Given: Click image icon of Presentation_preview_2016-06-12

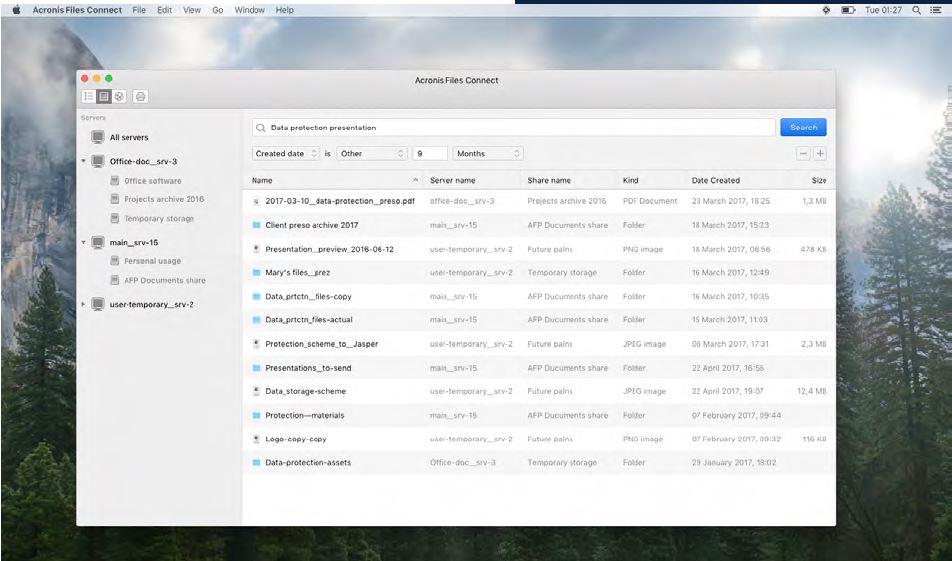Looking at the screenshot, I should click(256, 249).
